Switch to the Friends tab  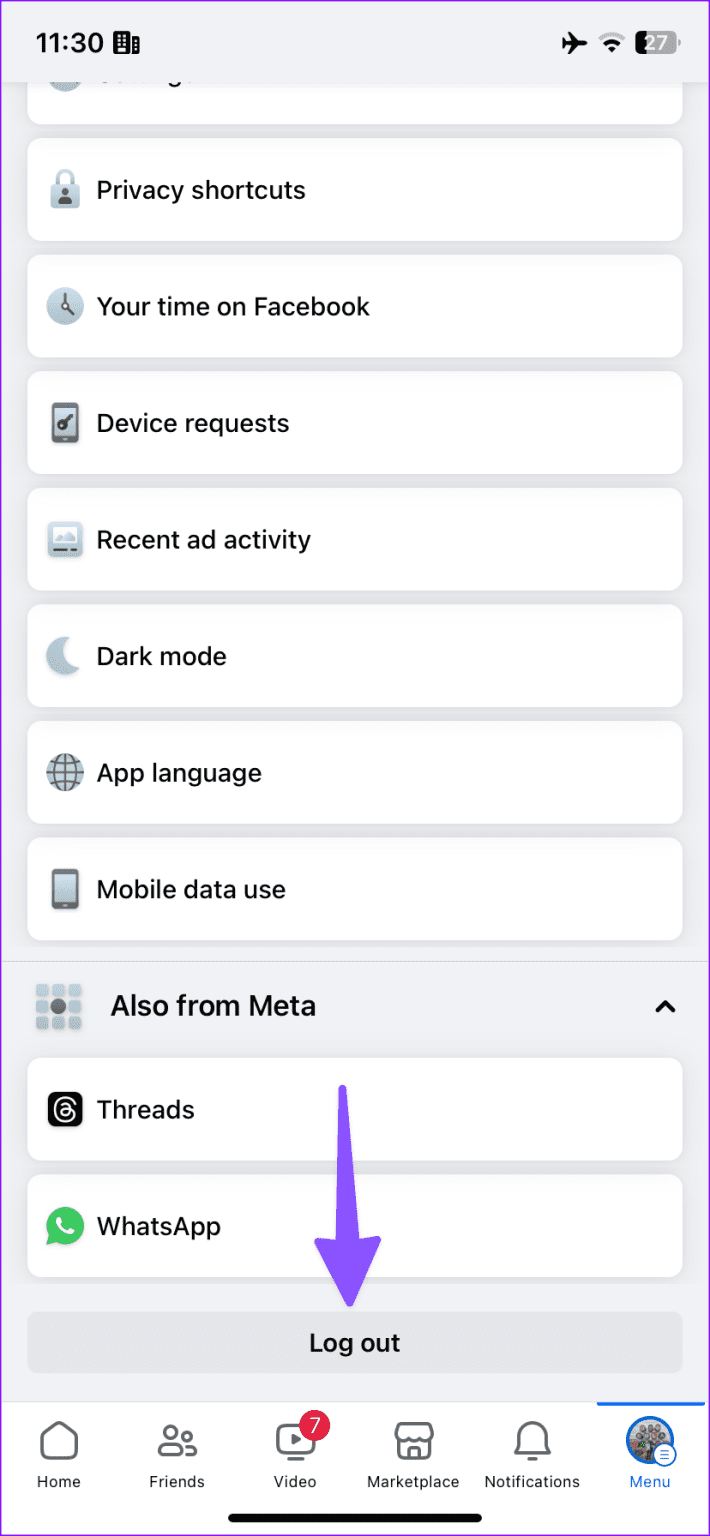click(x=177, y=1455)
